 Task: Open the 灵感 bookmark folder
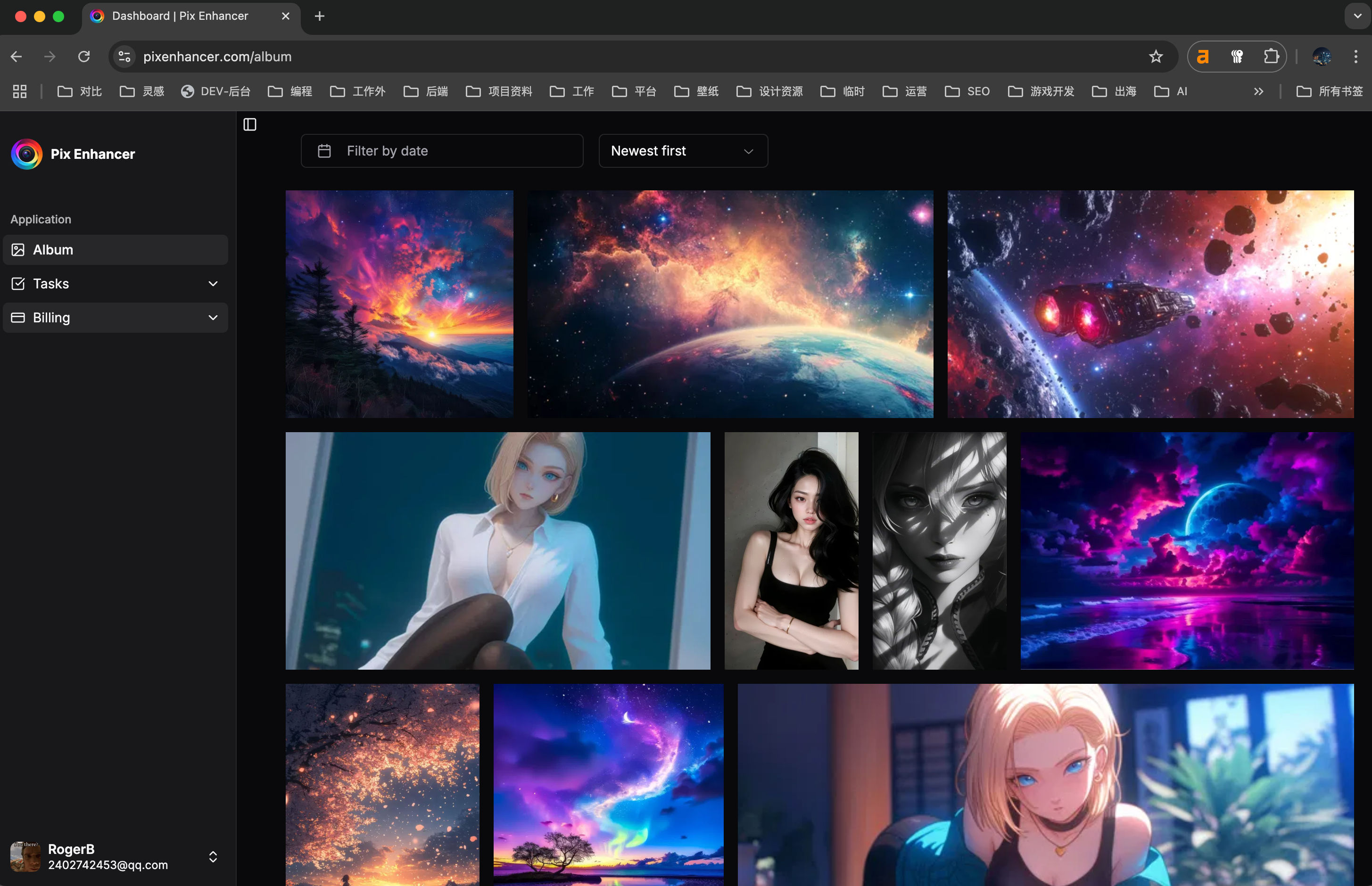141,91
